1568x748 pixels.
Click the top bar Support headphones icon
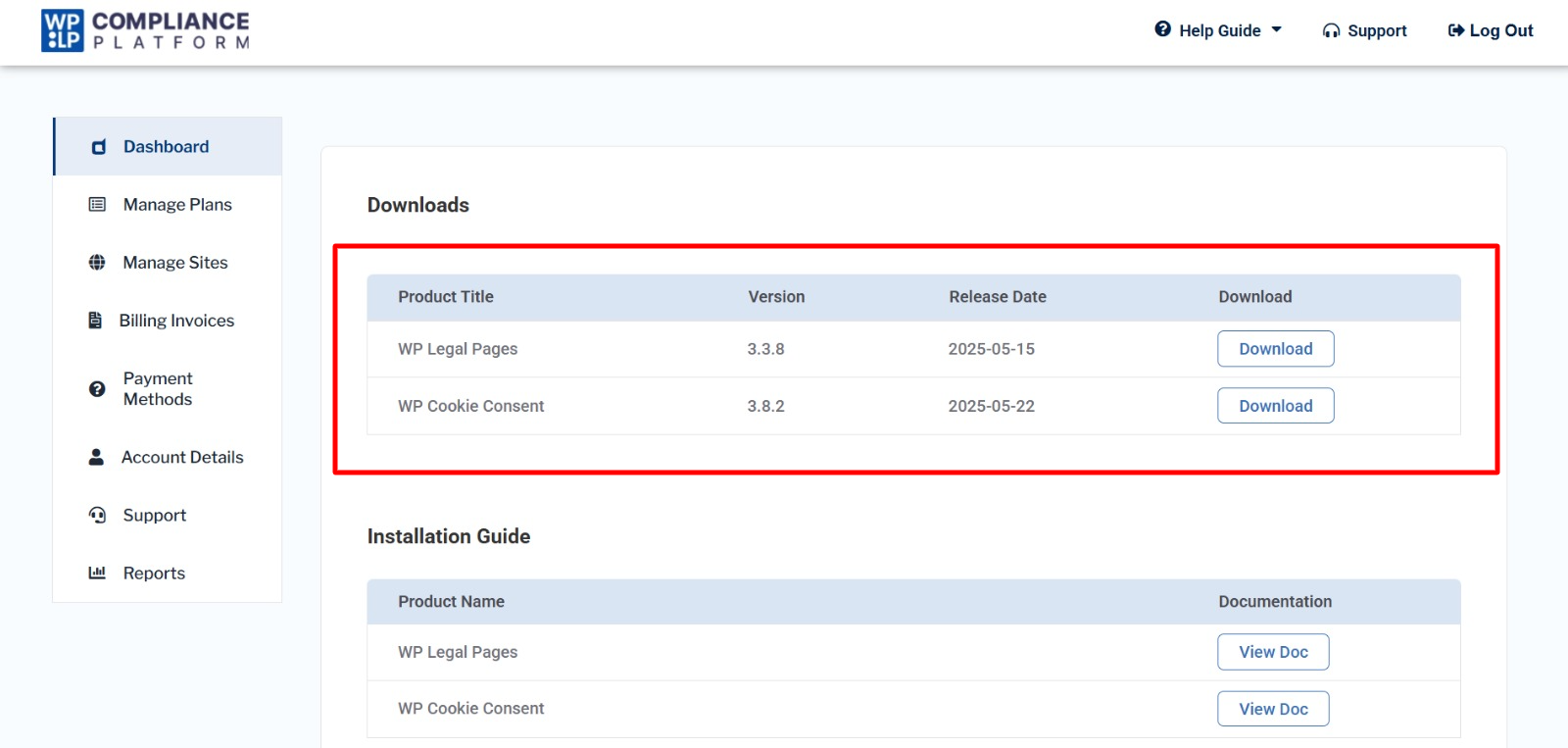click(1331, 30)
